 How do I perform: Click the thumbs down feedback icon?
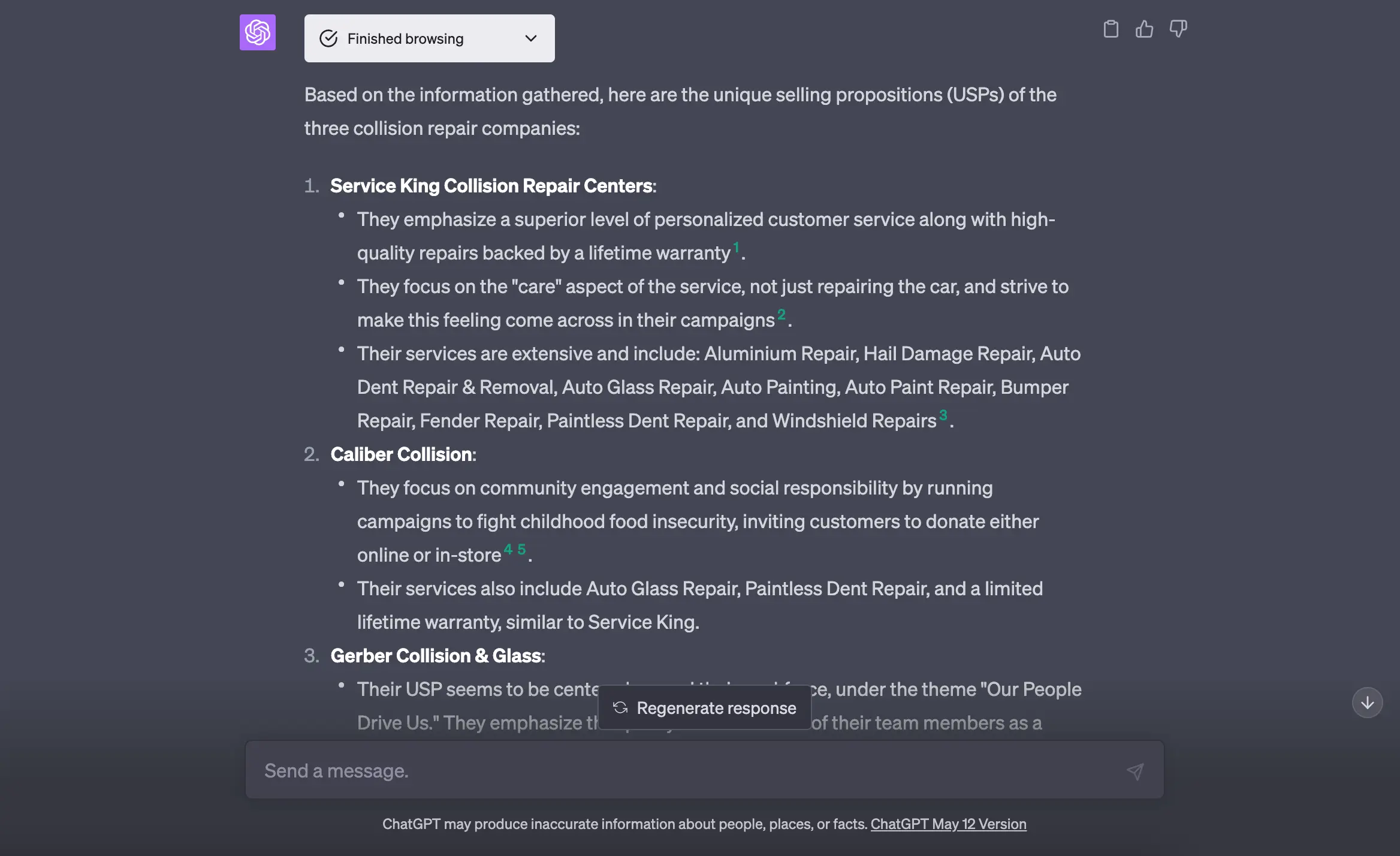pyautogui.click(x=1178, y=29)
